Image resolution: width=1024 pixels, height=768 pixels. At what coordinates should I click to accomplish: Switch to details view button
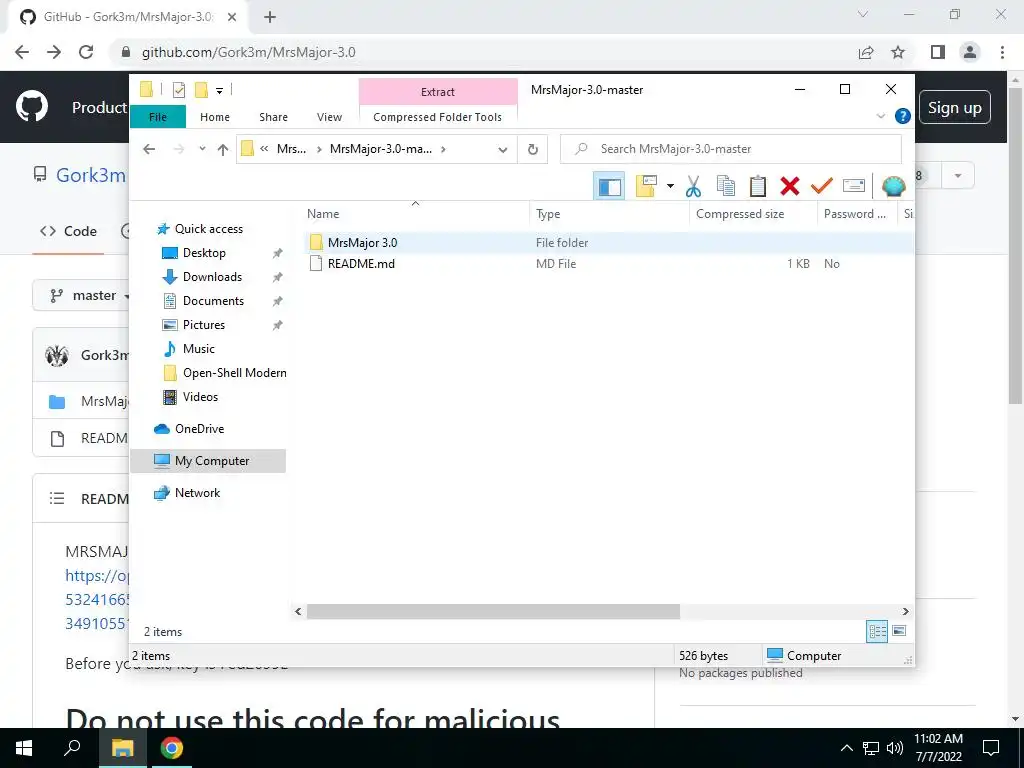pyautogui.click(x=877, y=632)
